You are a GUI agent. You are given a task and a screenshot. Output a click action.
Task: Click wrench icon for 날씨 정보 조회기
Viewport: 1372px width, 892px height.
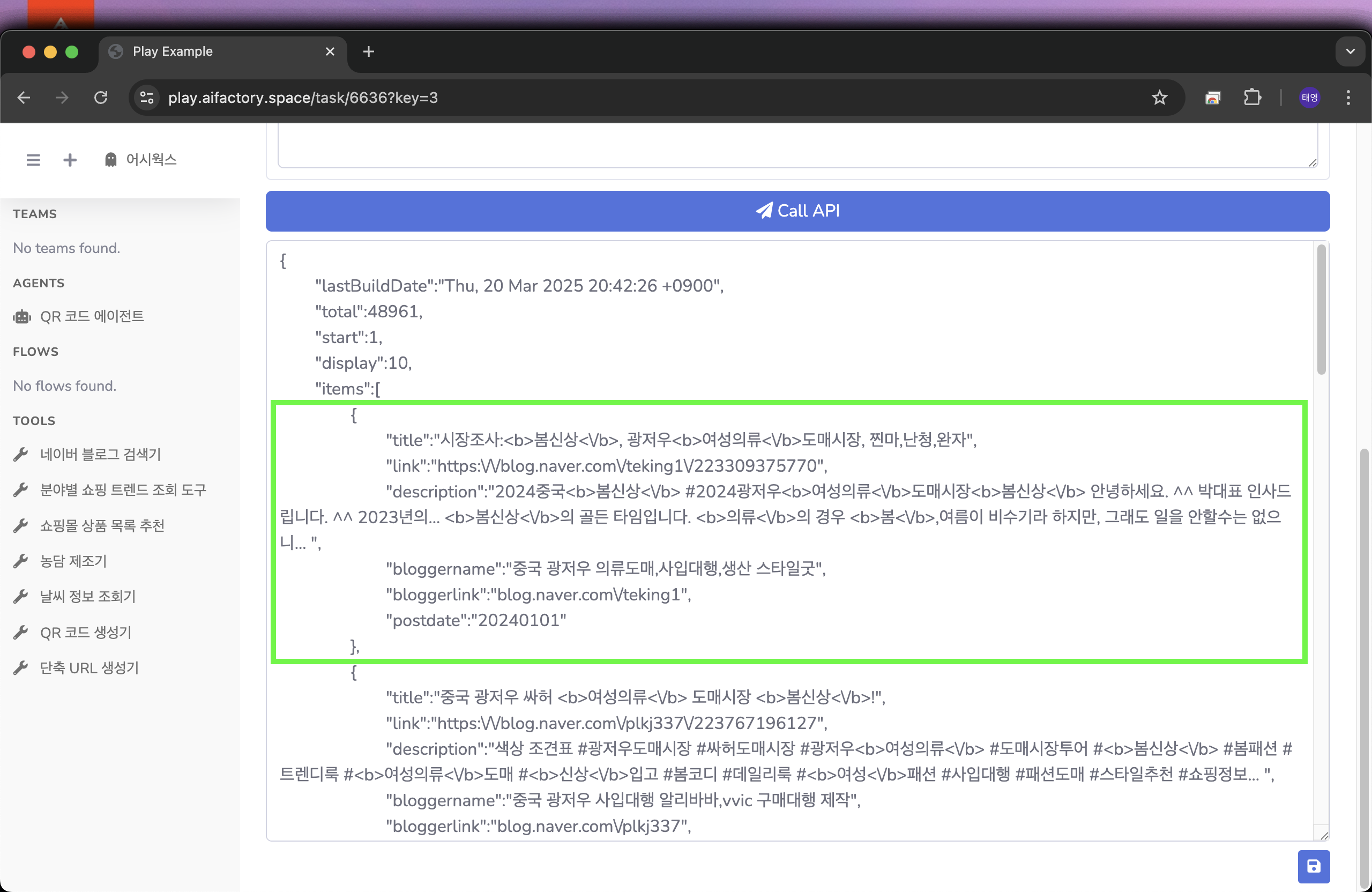[x=21, y=597]
